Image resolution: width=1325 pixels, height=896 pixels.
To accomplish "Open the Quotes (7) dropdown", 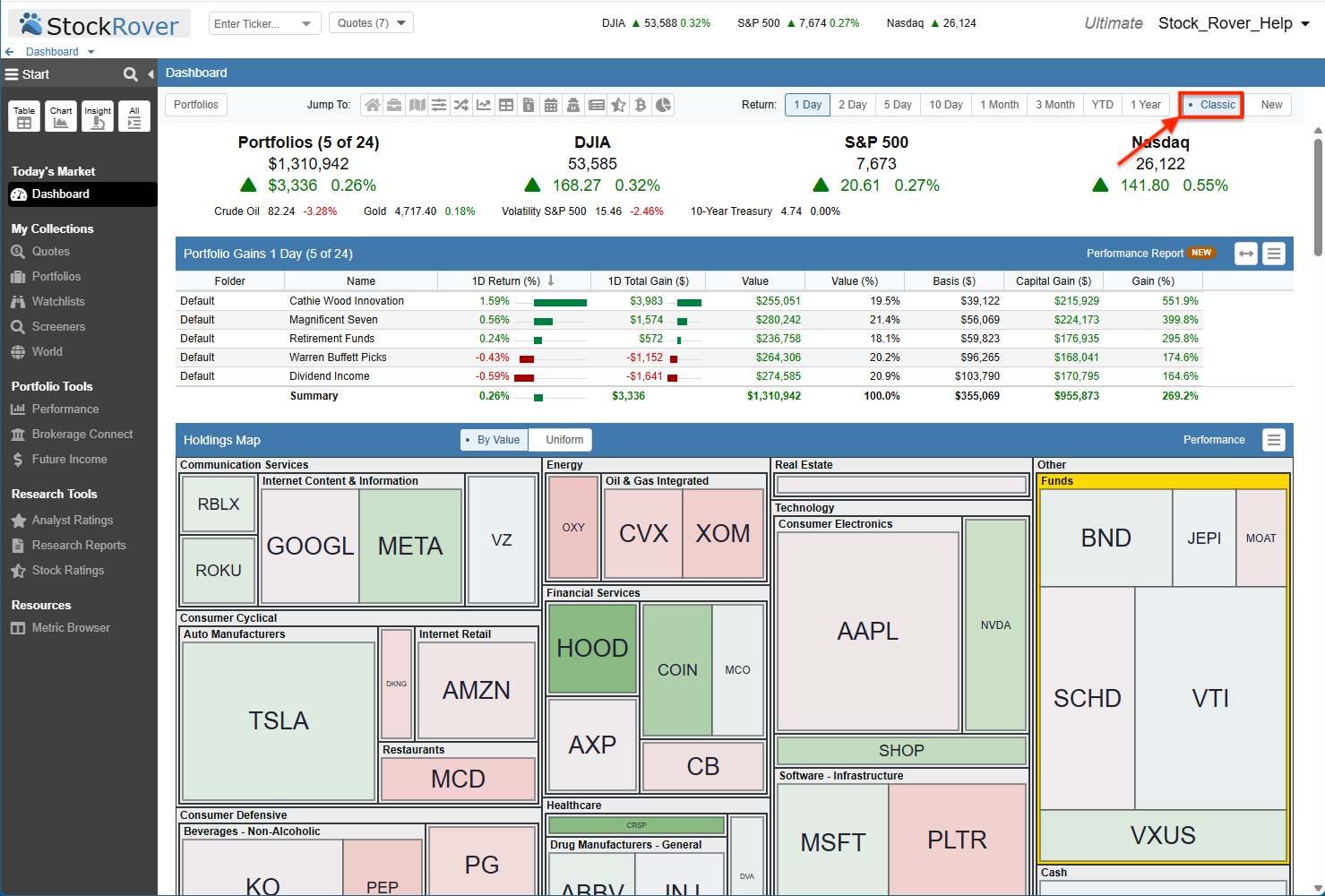I will (371, 23).
